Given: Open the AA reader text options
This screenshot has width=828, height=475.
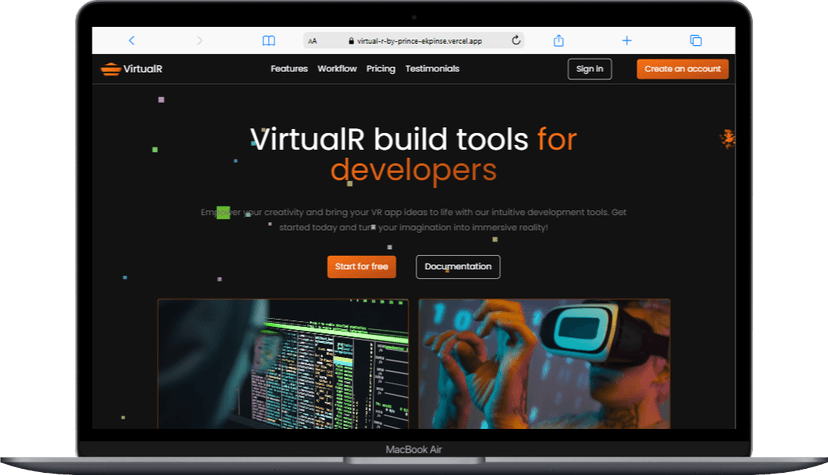Looking at the screenshot, I should pyautogui.click(x=313, y=41).
